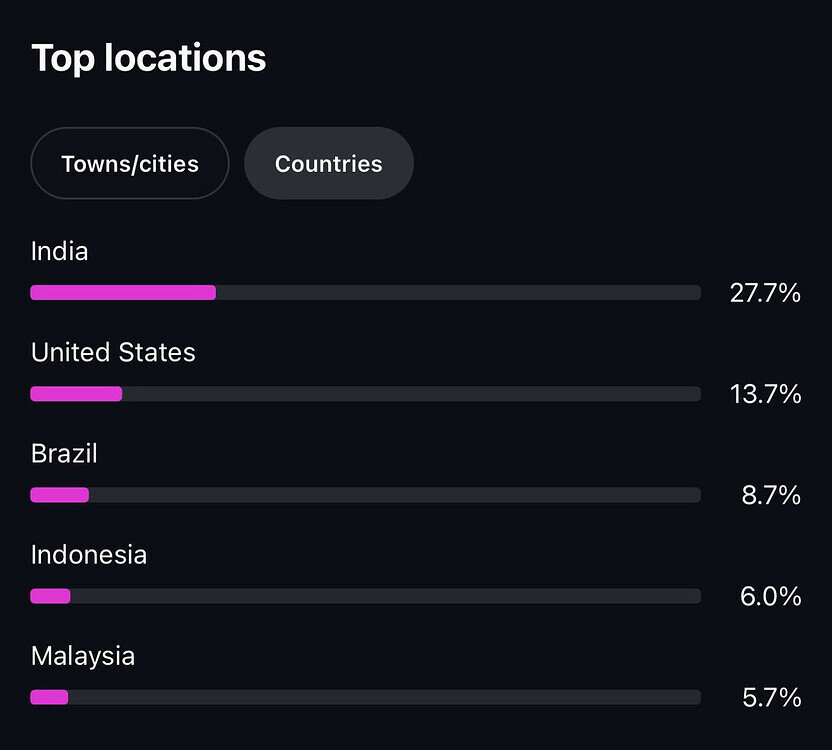Click the pink fill of Malaysia's bar
Image resolution: width=832 pixels, height=750 pixels.
coord(49,697)
